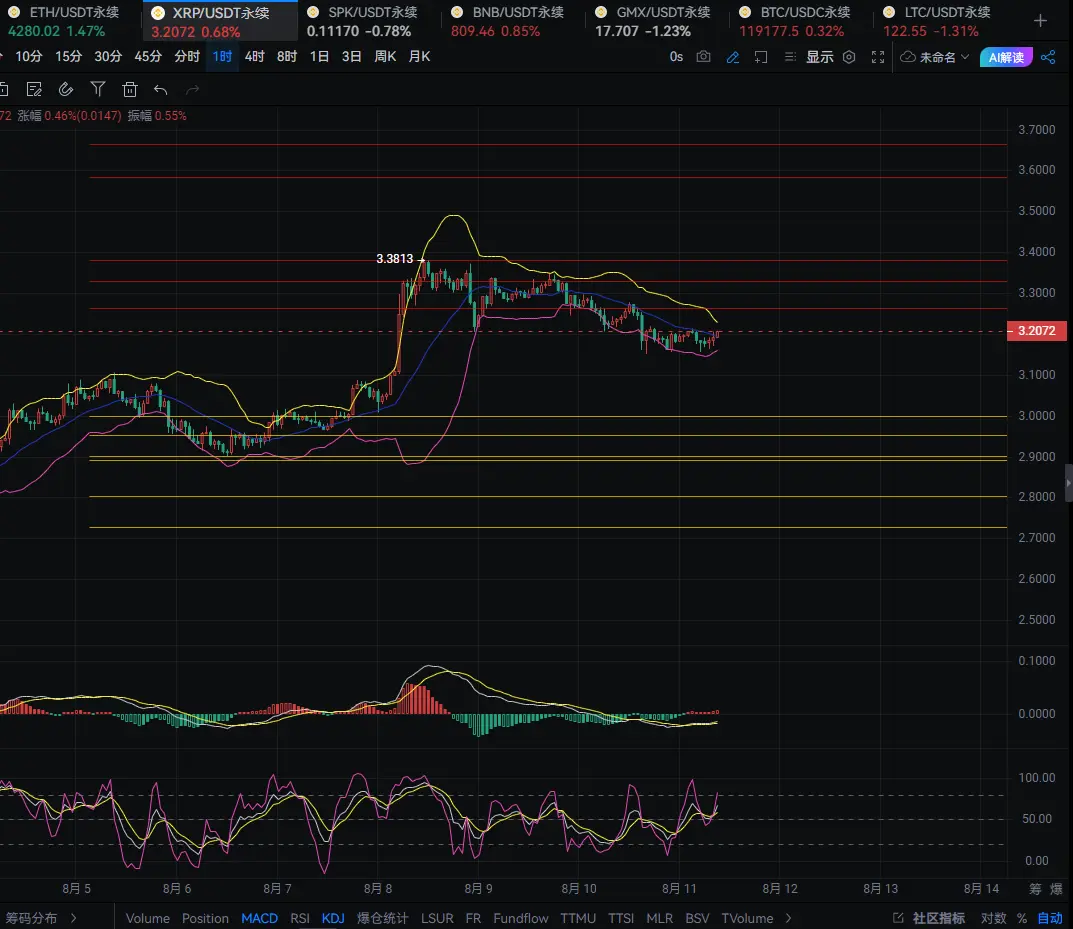
Task: Toggle Fundflow indicator
Action: point(520,918)
